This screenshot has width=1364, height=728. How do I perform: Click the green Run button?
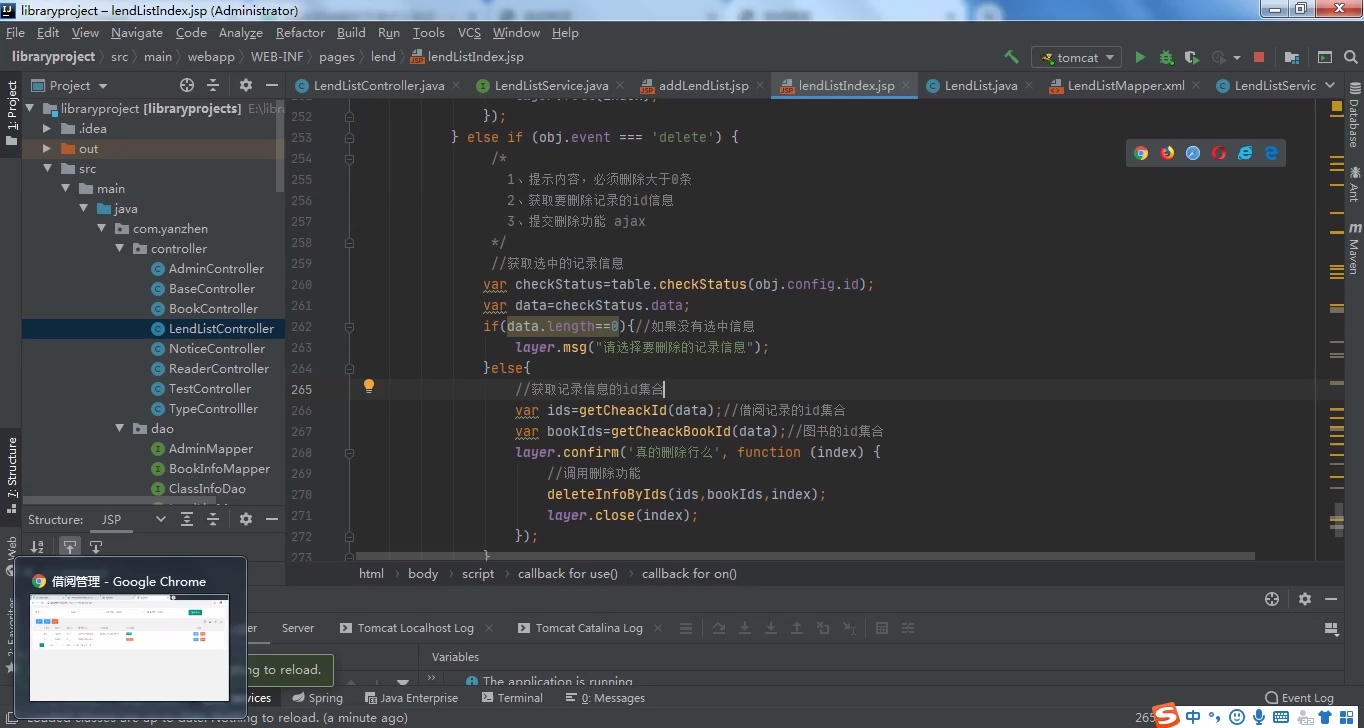[1140, 58]
